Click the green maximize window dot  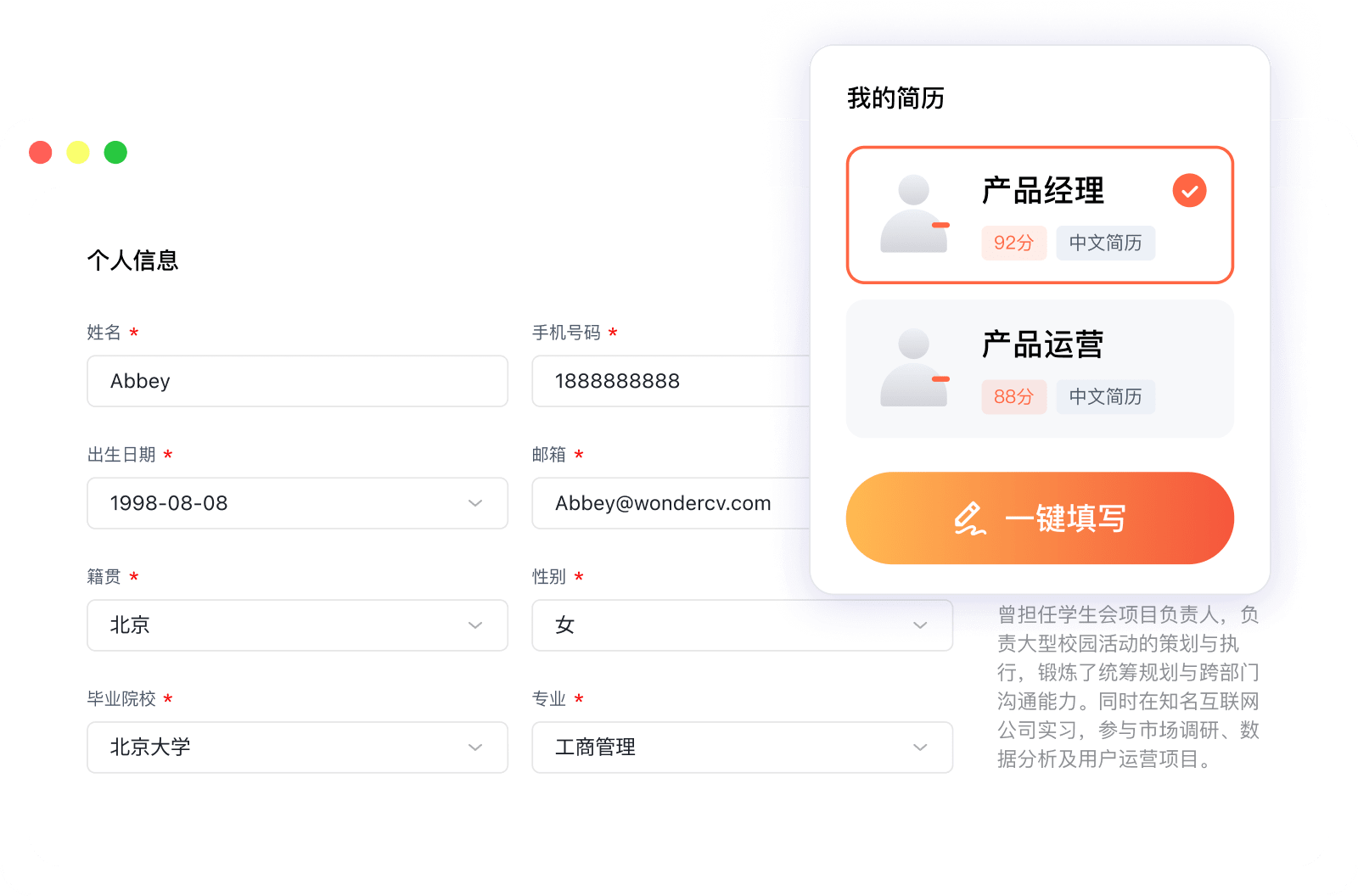coord(115,153)
